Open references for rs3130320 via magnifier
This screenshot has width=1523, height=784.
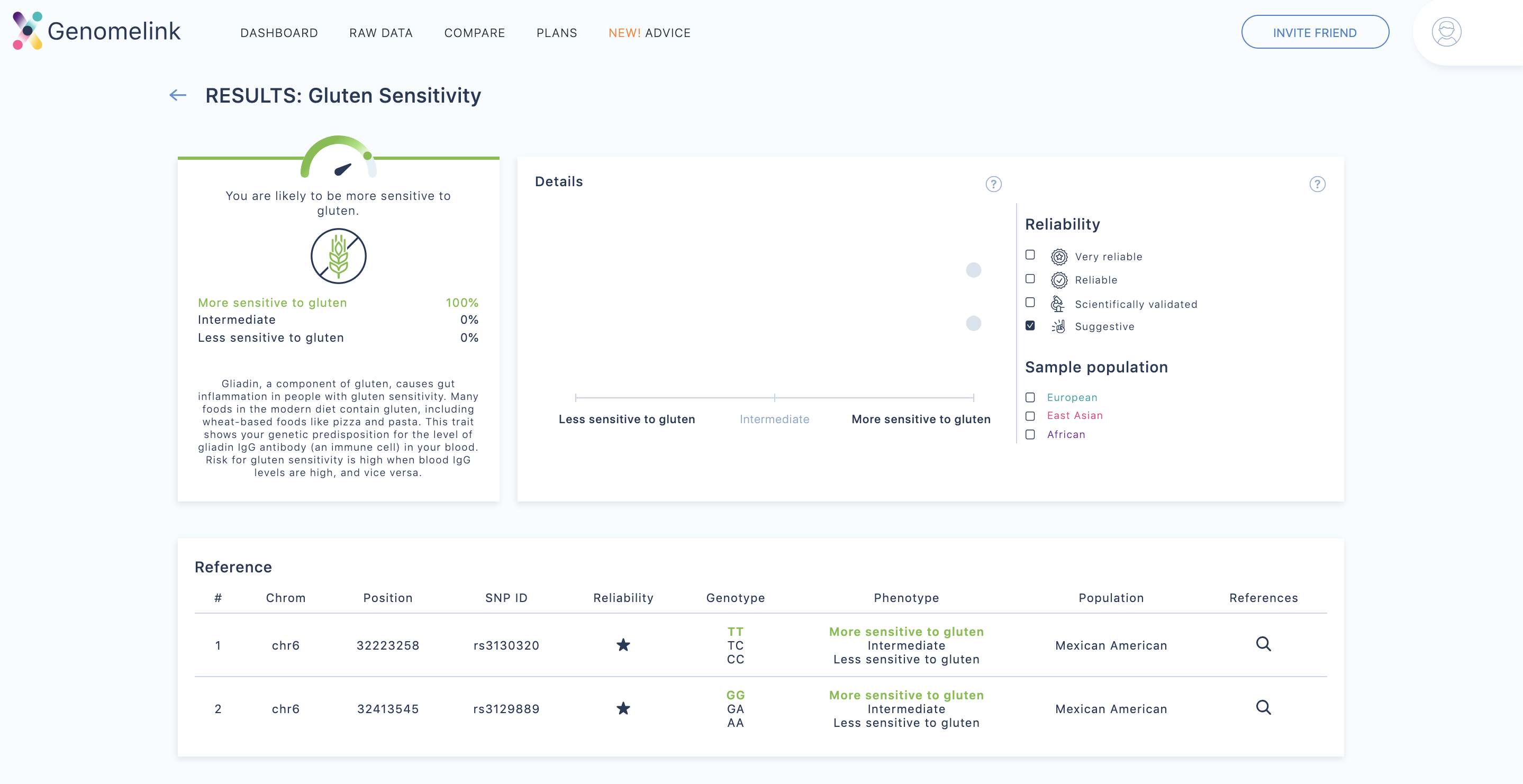tap(1264, 644)
